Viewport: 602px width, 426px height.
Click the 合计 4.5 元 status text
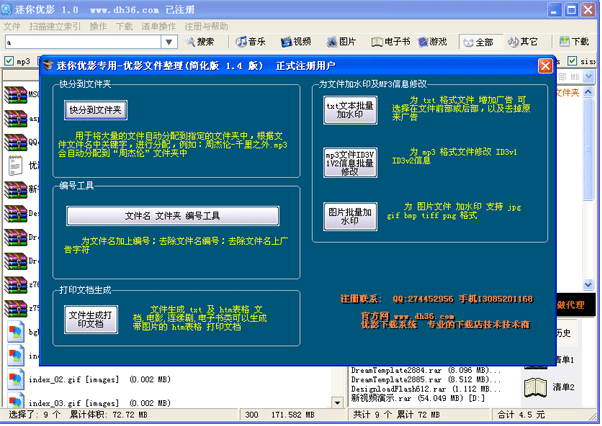521,414
